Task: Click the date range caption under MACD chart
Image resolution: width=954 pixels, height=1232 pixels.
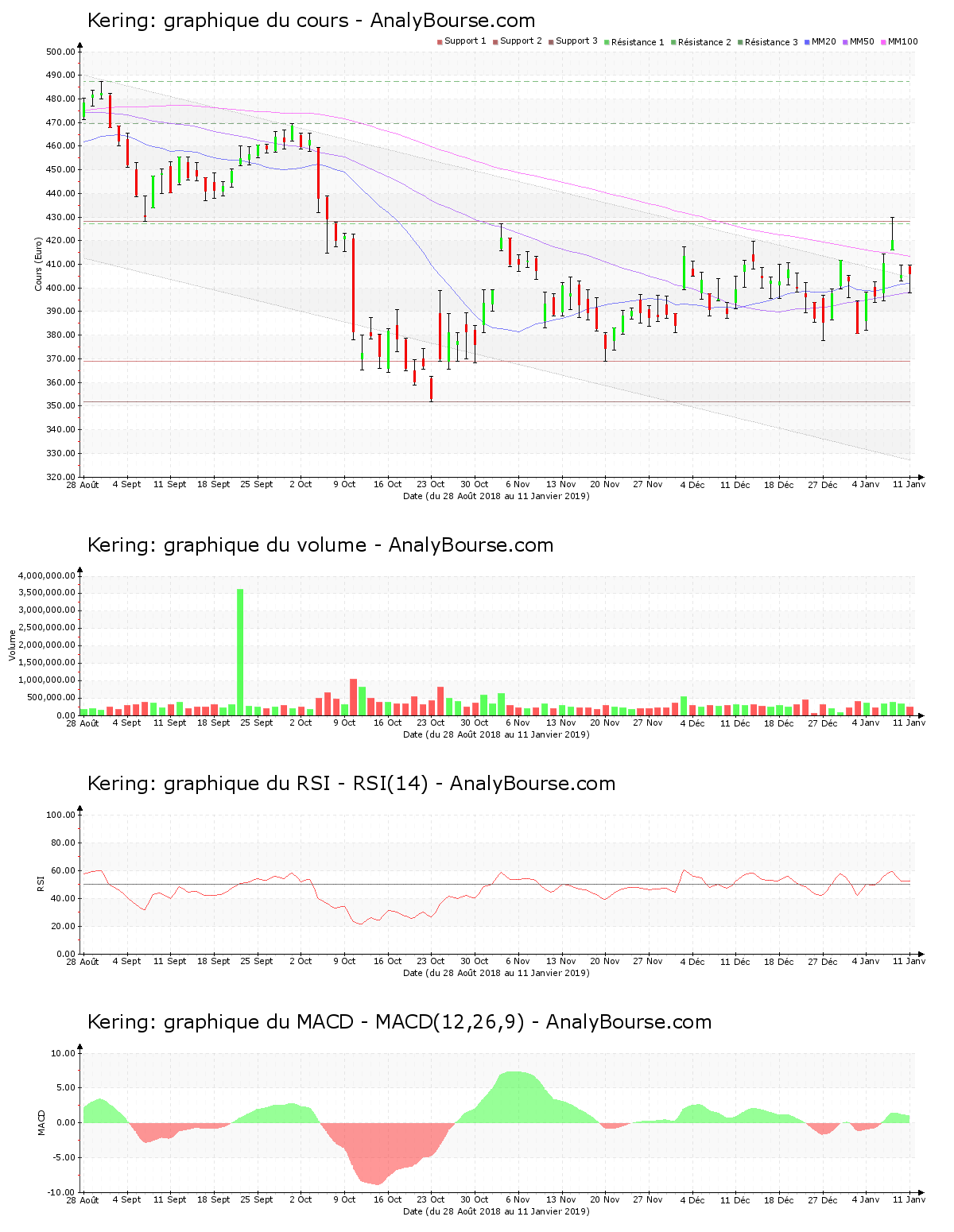Action: (x=496, y=1211)
